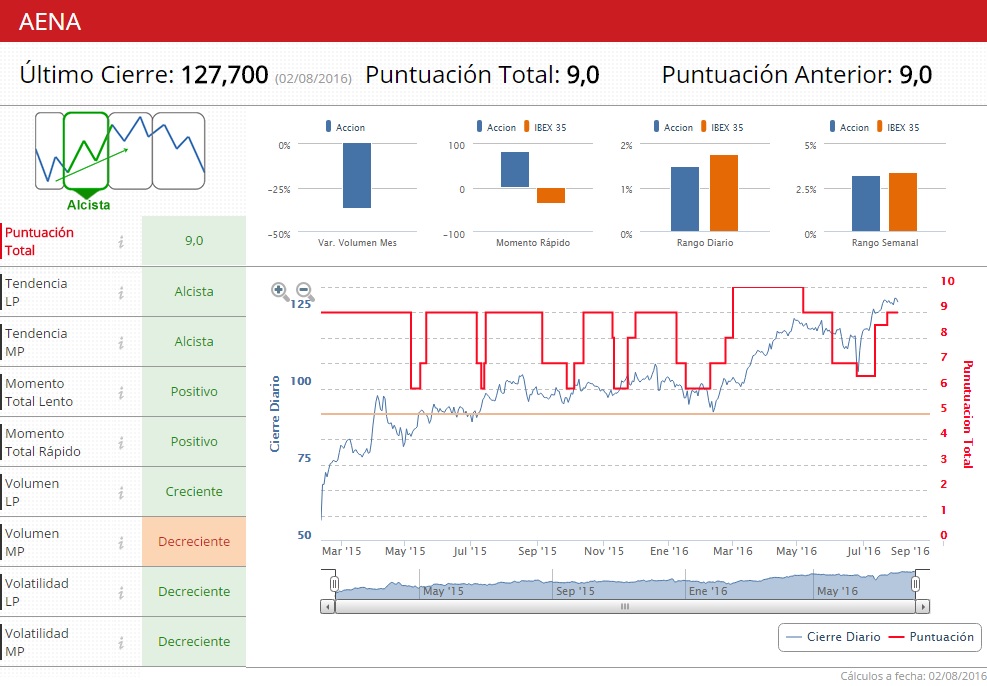Open info icon for Volumen MP

tap(121, 543)
